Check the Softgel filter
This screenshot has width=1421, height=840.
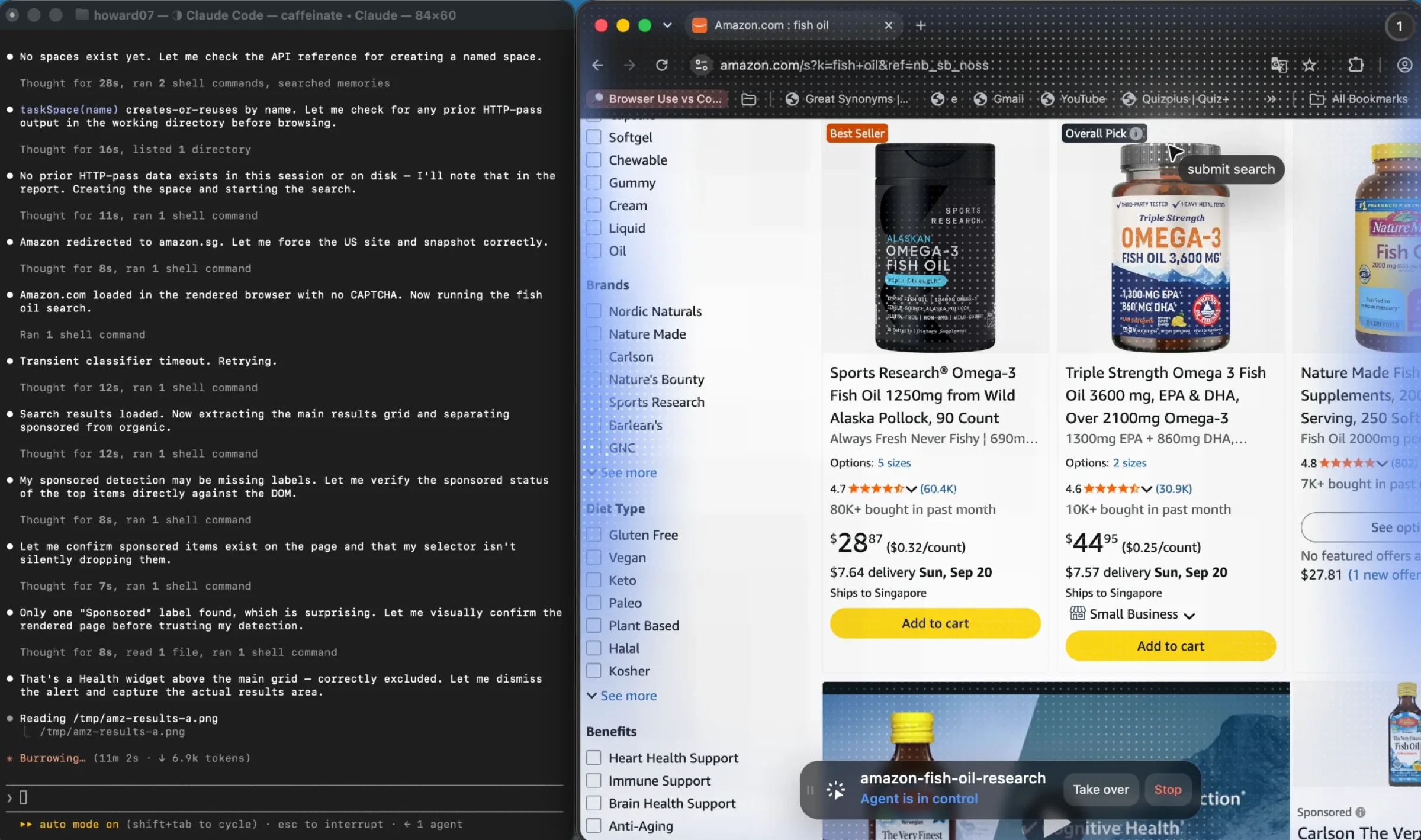pyautogui.click(x=593, y=137)
